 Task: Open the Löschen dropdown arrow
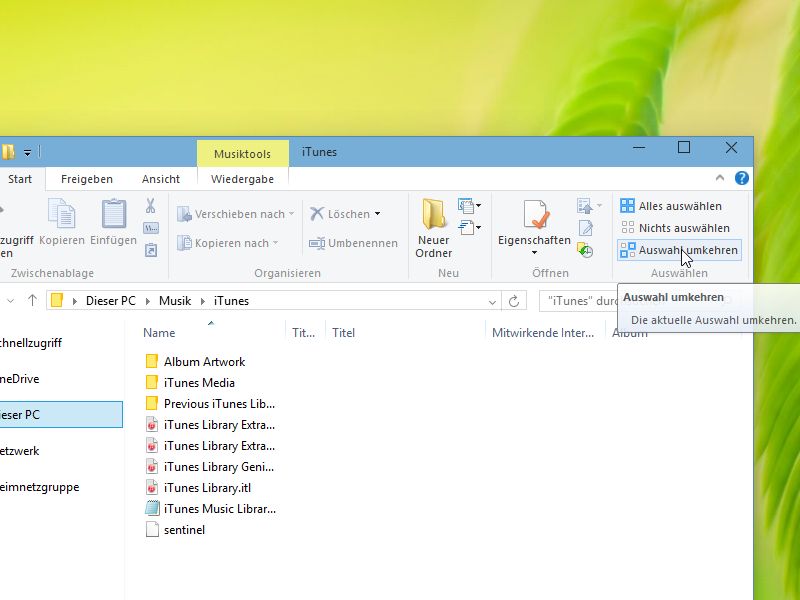coord(378,214)
